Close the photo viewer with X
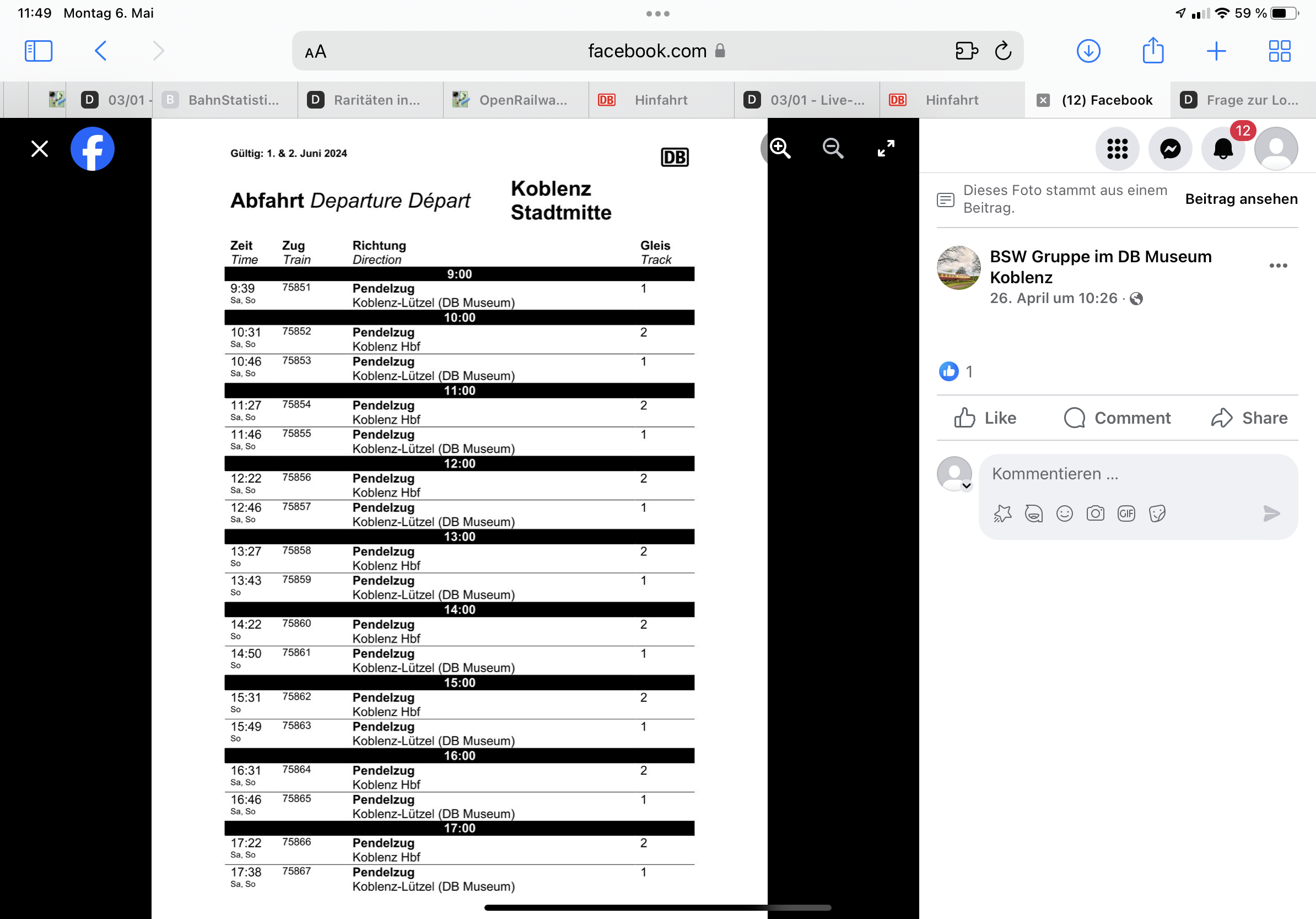Viewport: 1316px width, 919px height. (x=40, y=149)
